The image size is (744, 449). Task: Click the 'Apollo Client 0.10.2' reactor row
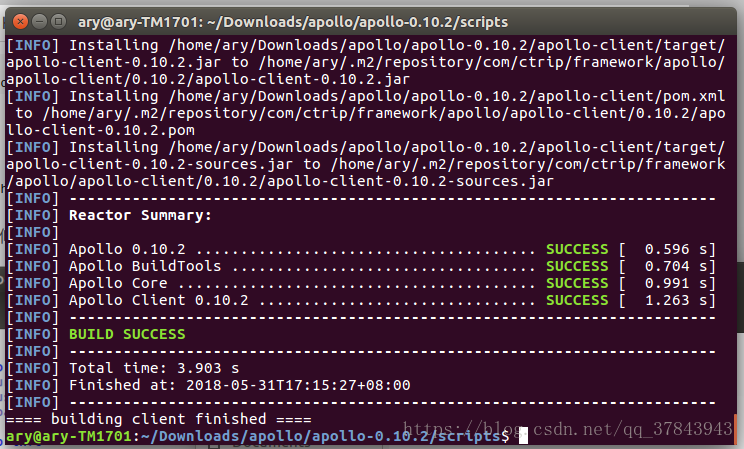coord(361,300)
